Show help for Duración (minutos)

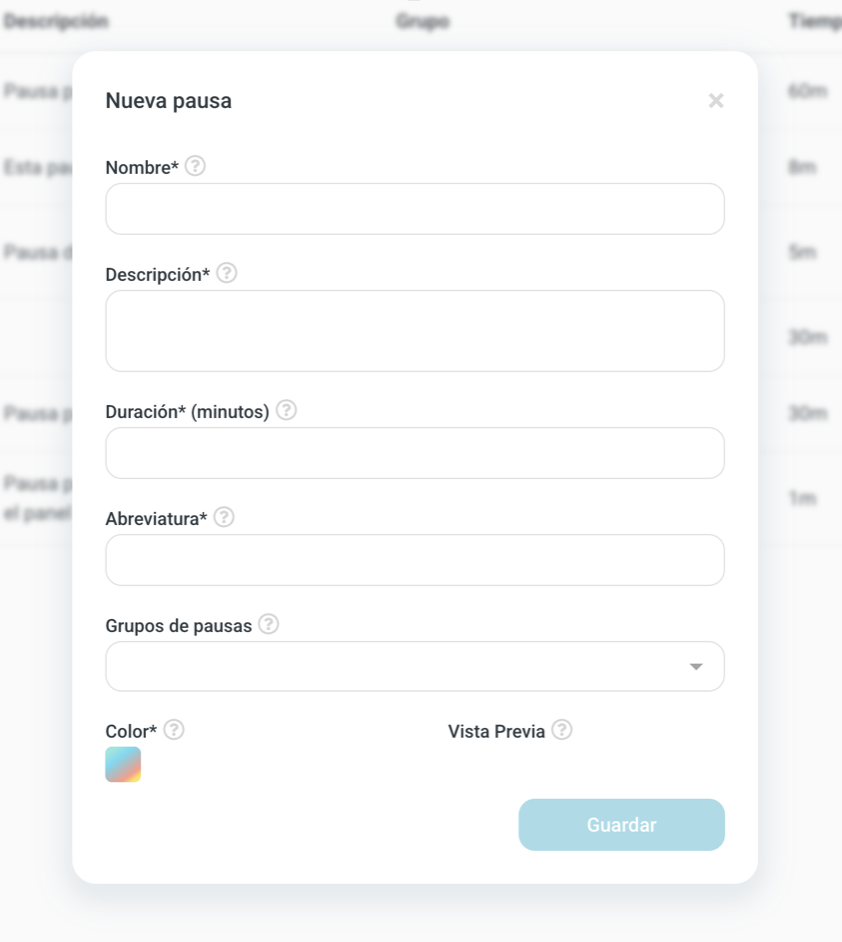point(286,410)
